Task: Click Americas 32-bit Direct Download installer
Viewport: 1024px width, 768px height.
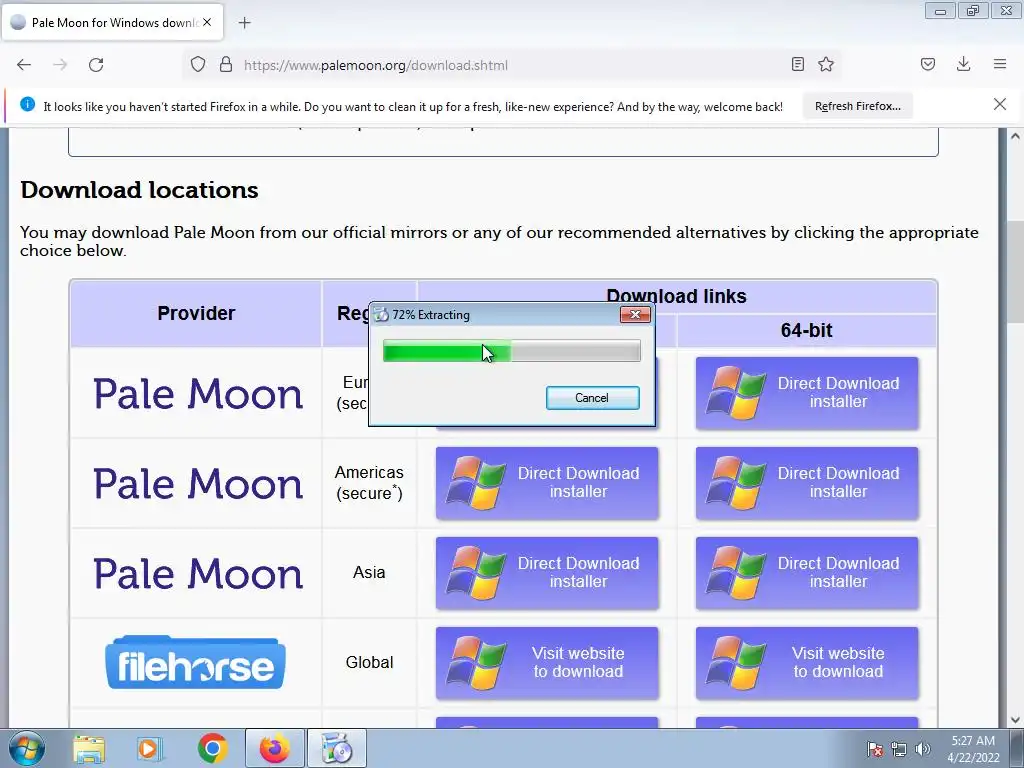Action: (x=547, y=483)
